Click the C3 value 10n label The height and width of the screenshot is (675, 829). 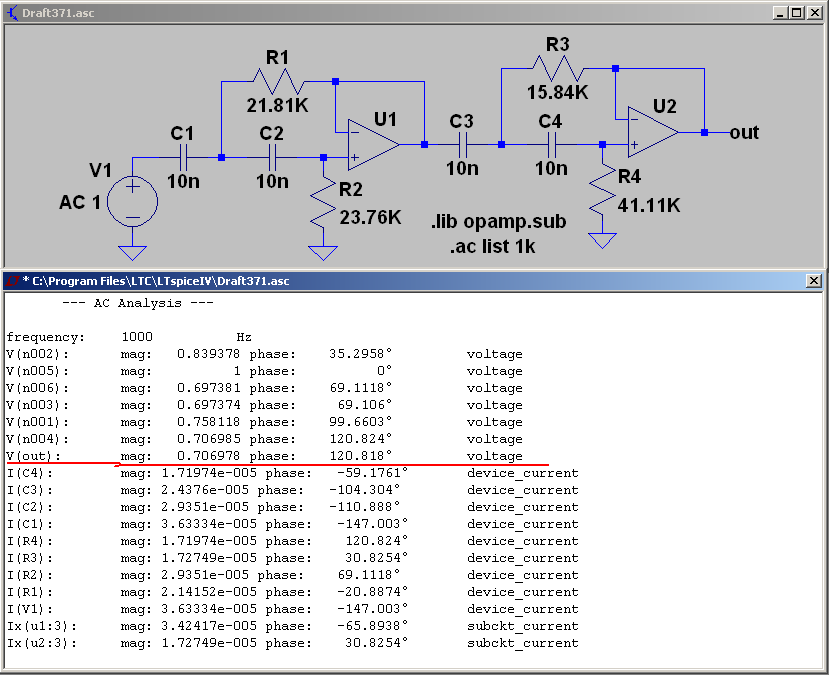[462, 169]
